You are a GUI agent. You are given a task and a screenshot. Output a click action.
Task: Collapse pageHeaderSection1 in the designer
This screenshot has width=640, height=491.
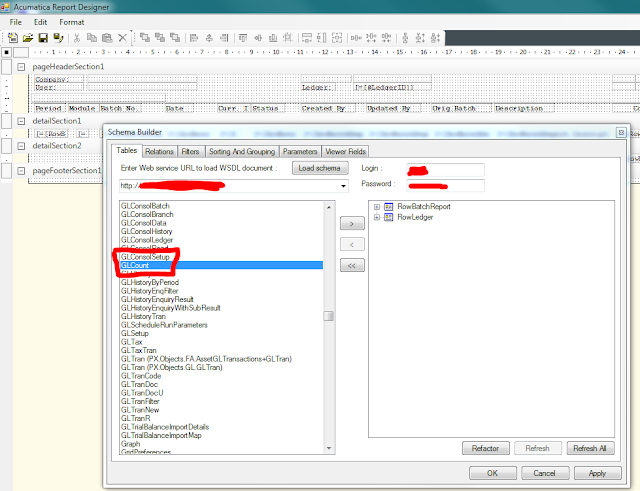pos(21,67)
